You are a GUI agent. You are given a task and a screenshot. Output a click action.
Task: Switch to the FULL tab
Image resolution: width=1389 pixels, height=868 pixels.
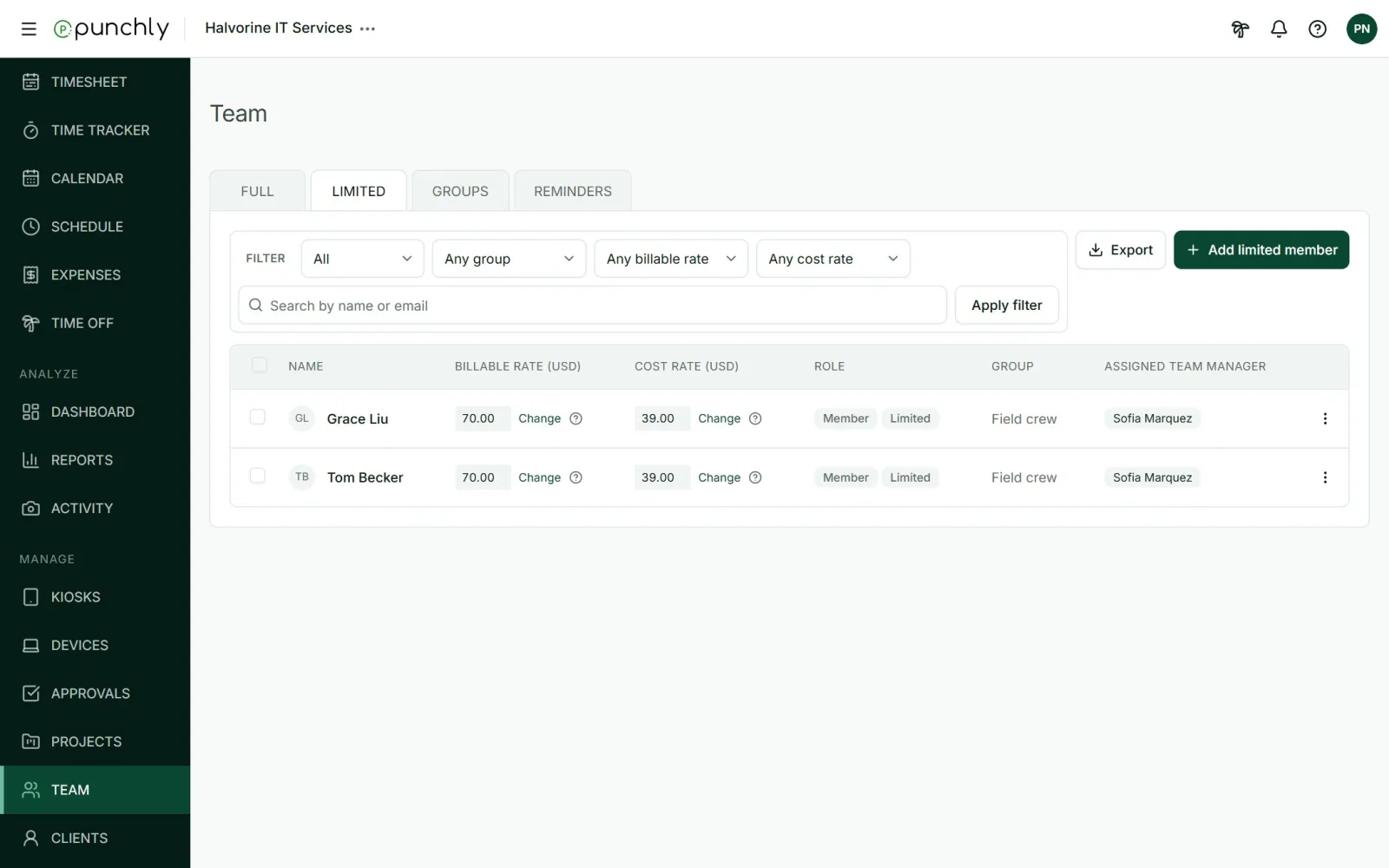coord(257,191)
